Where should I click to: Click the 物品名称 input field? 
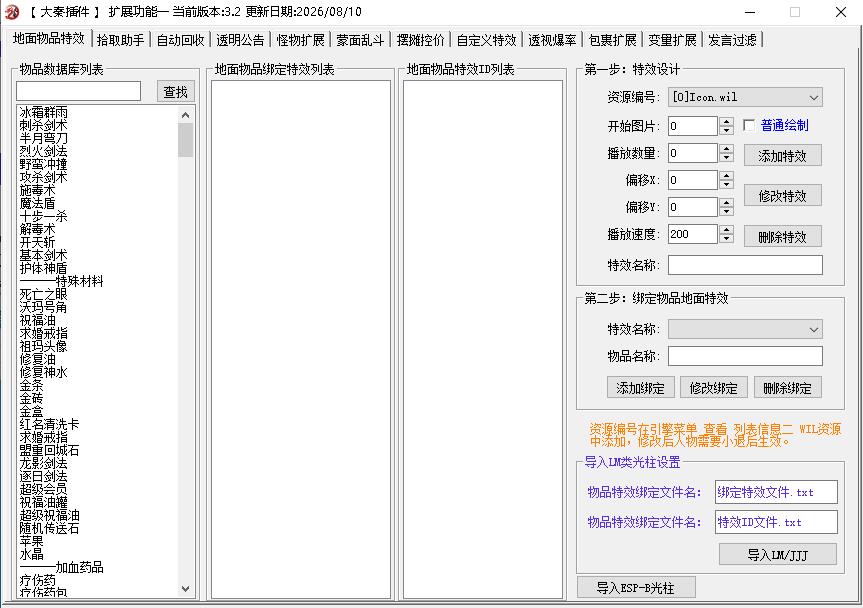(x=745, y=355)
